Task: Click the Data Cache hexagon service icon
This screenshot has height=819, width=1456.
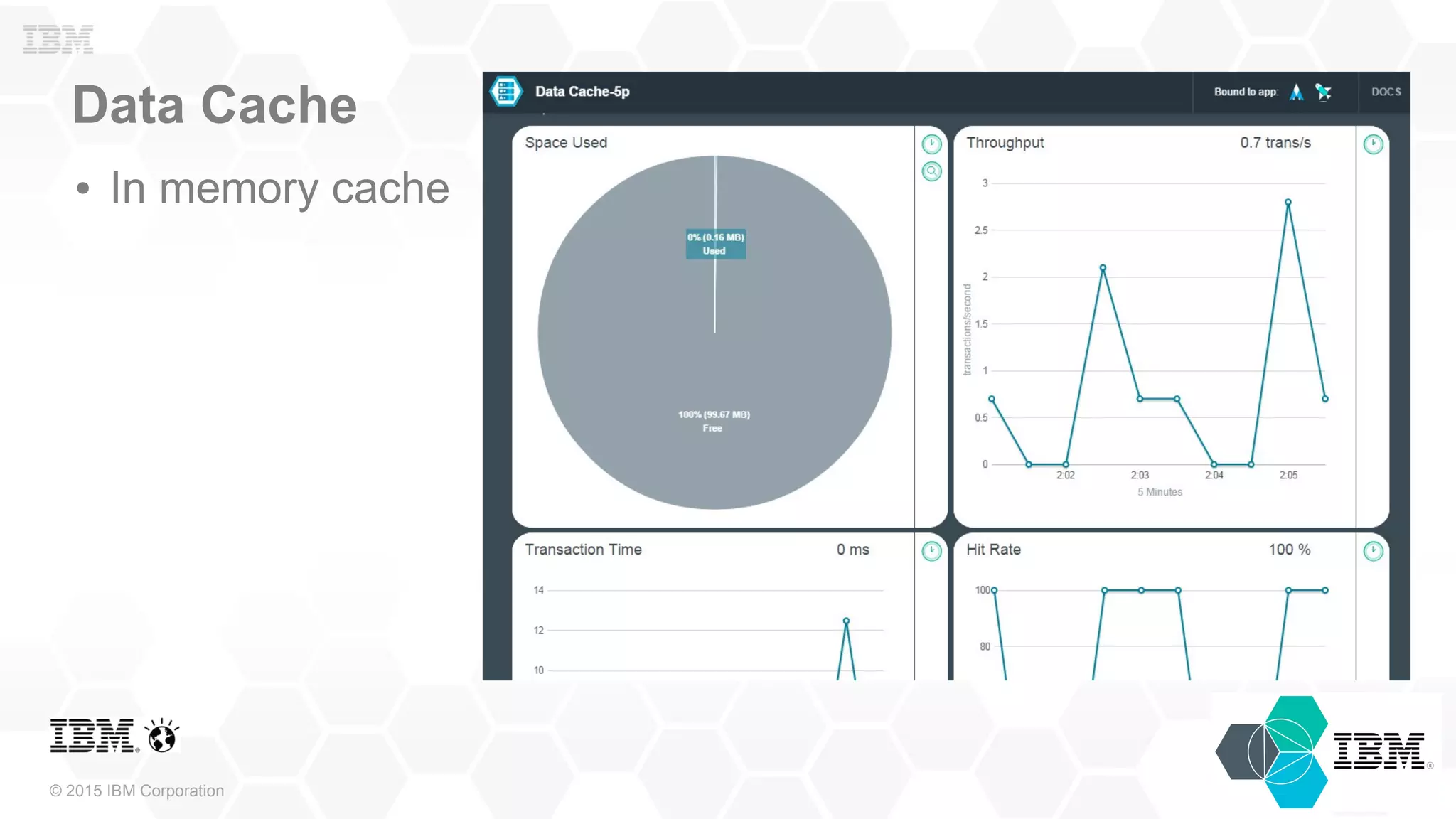Action: [506, 92]
